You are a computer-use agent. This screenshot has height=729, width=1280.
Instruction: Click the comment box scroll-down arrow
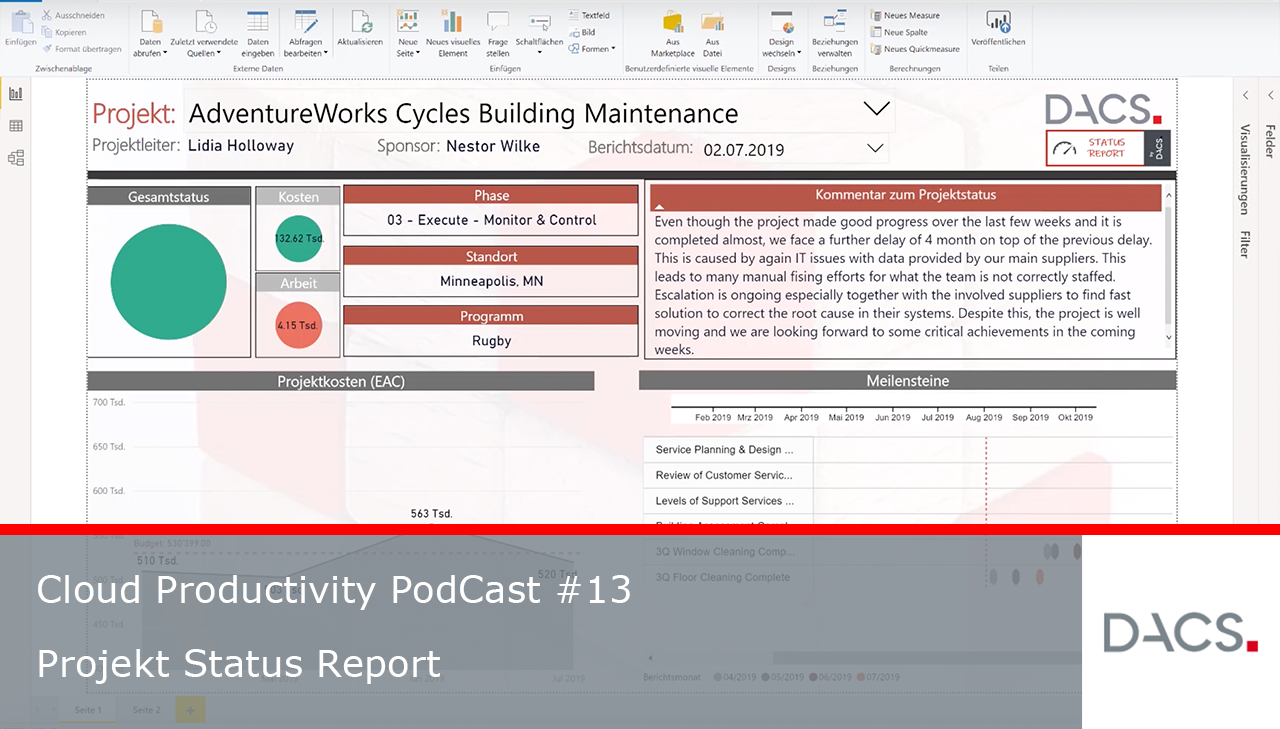coord(1170,338)
